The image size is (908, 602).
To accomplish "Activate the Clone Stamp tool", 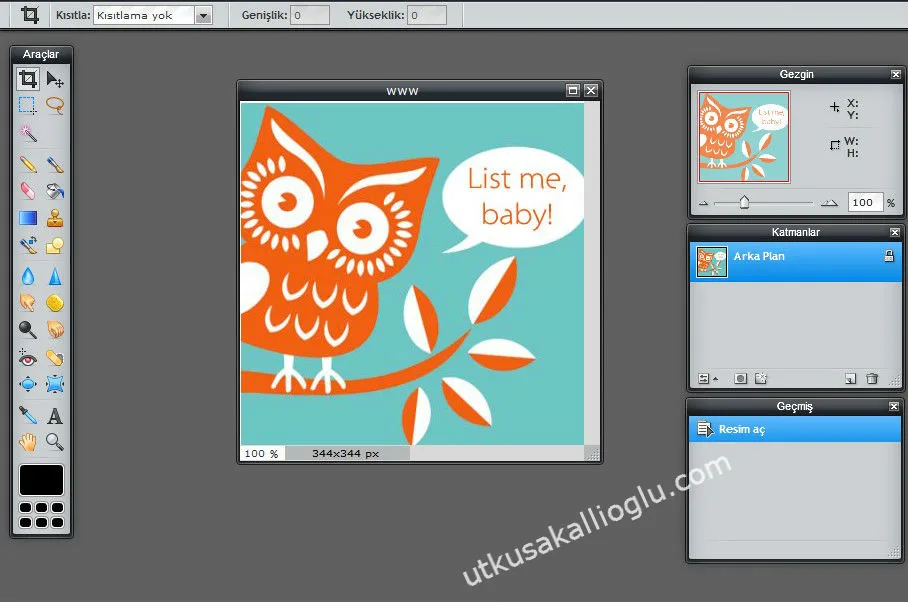I will [x=55, y=218].
